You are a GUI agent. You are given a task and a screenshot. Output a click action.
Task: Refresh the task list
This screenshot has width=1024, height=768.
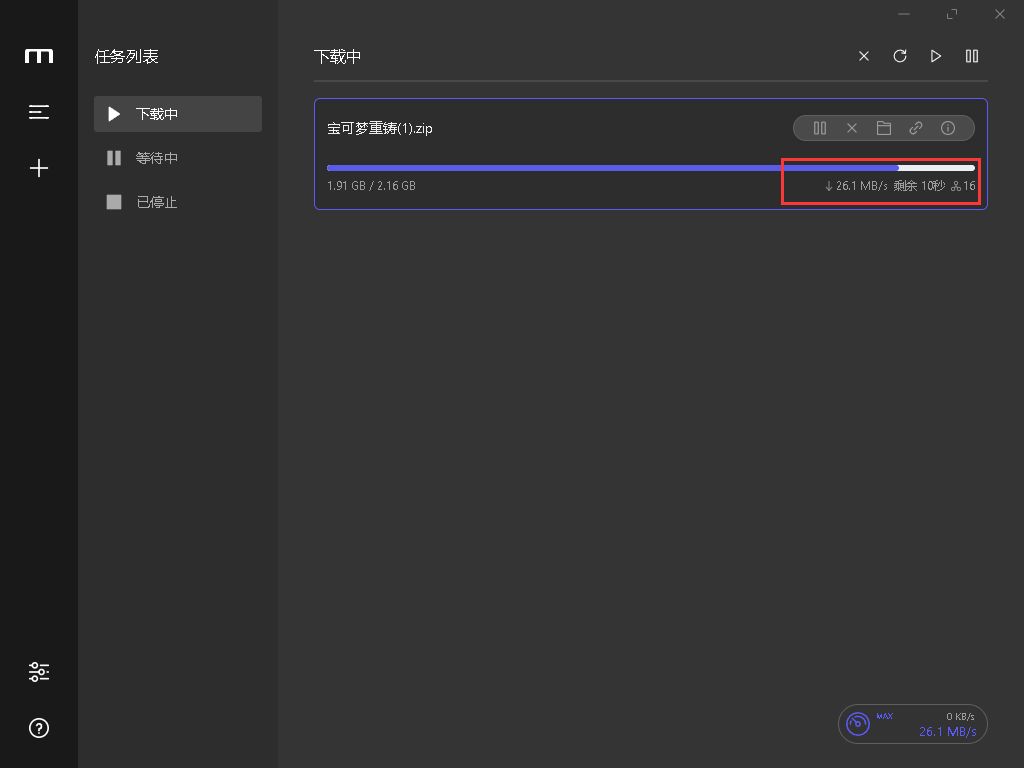point(900,56)
